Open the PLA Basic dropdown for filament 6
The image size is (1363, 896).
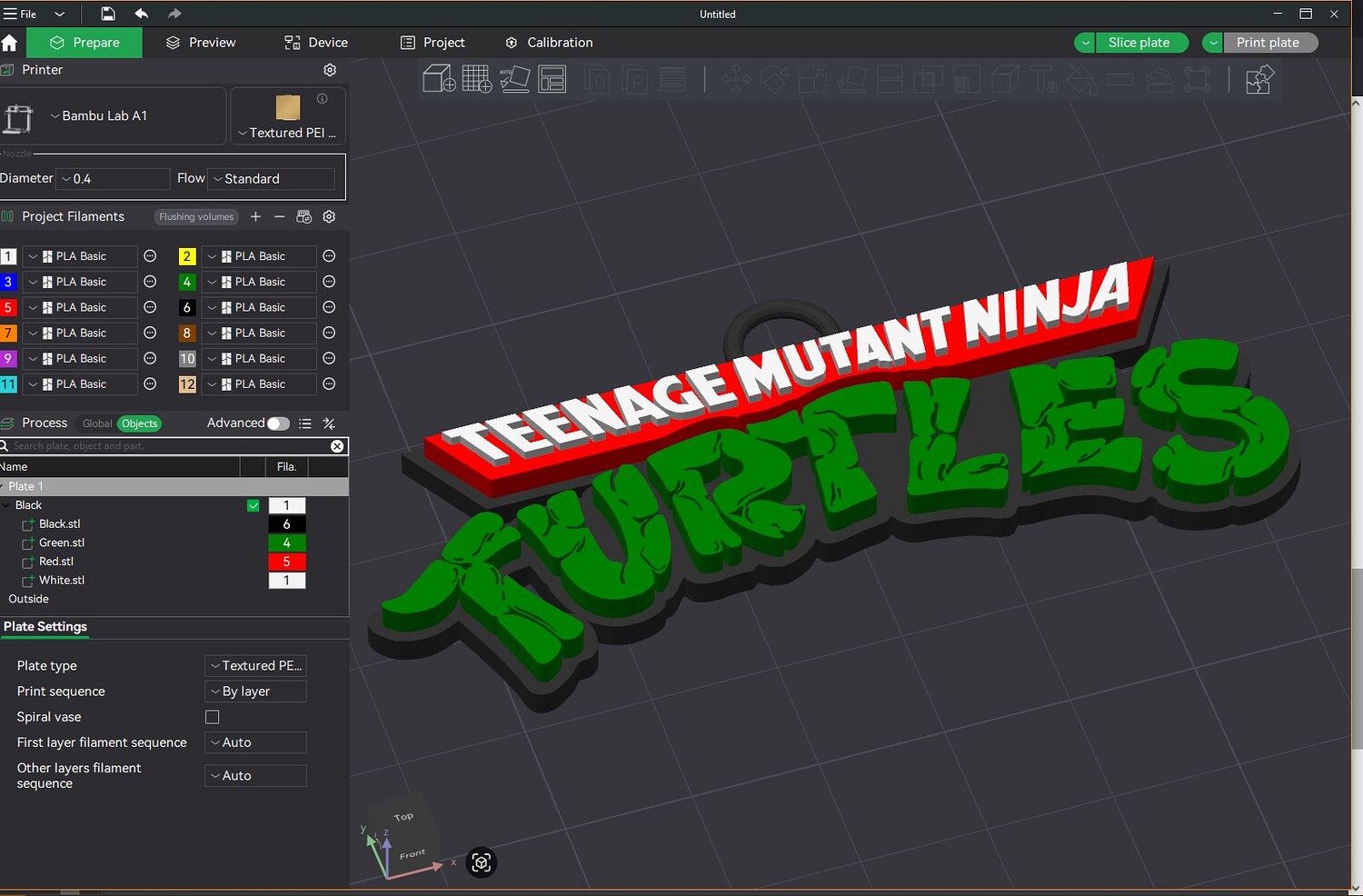coord(259,307)
